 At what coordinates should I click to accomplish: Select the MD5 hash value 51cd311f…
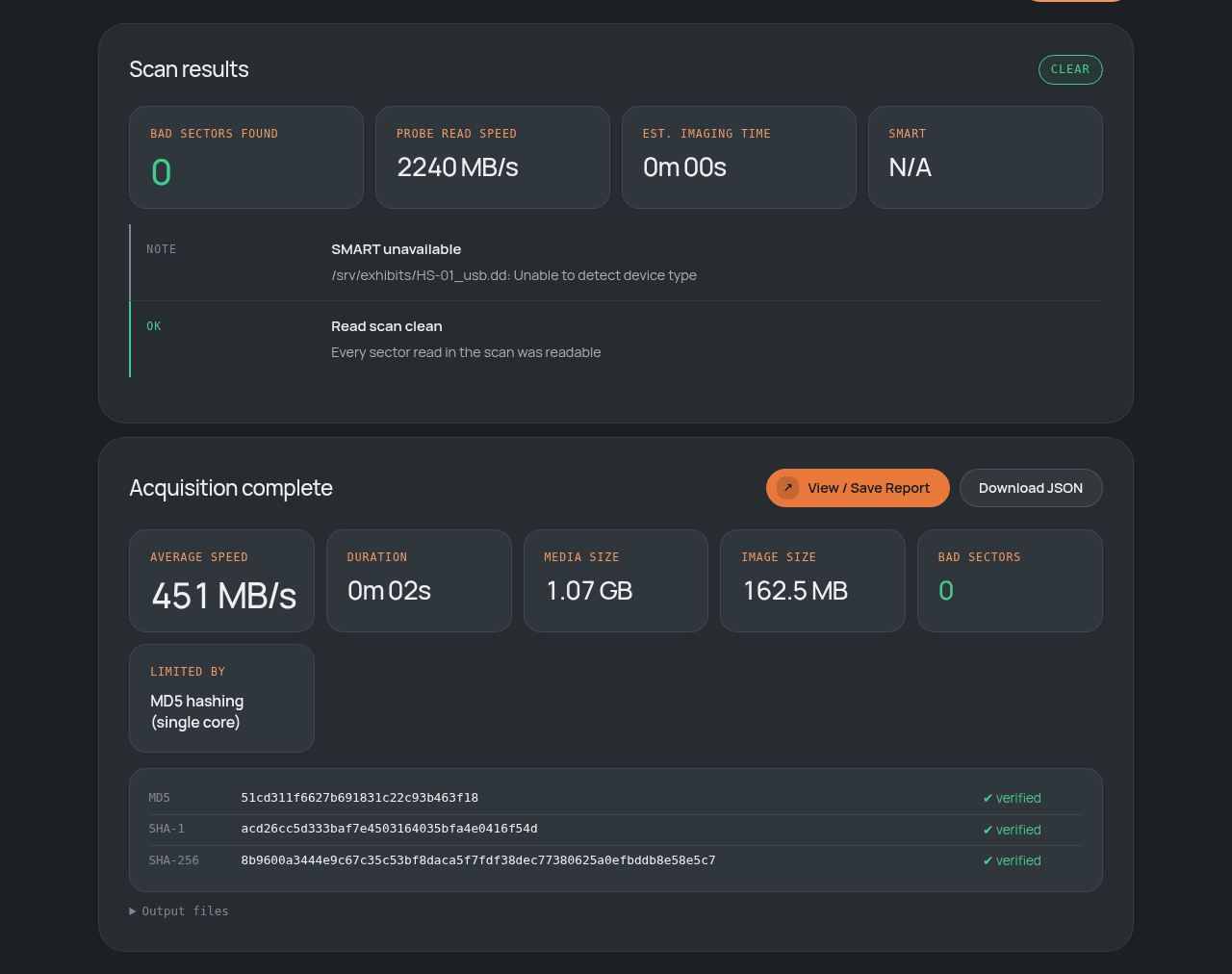(x=360, y=798)
